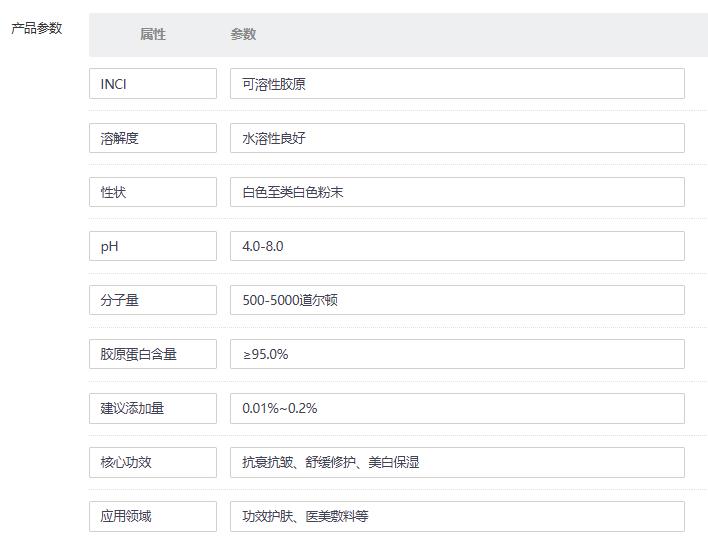This screenshot has width=708, height=540.
Task: Click the 应用领域 attribute field
Action: (152, 516)
